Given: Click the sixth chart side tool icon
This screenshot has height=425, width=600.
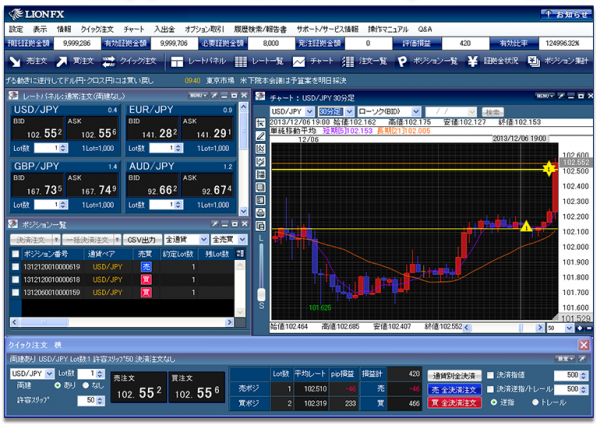Looking at the screenshot, I should (261, 187).
